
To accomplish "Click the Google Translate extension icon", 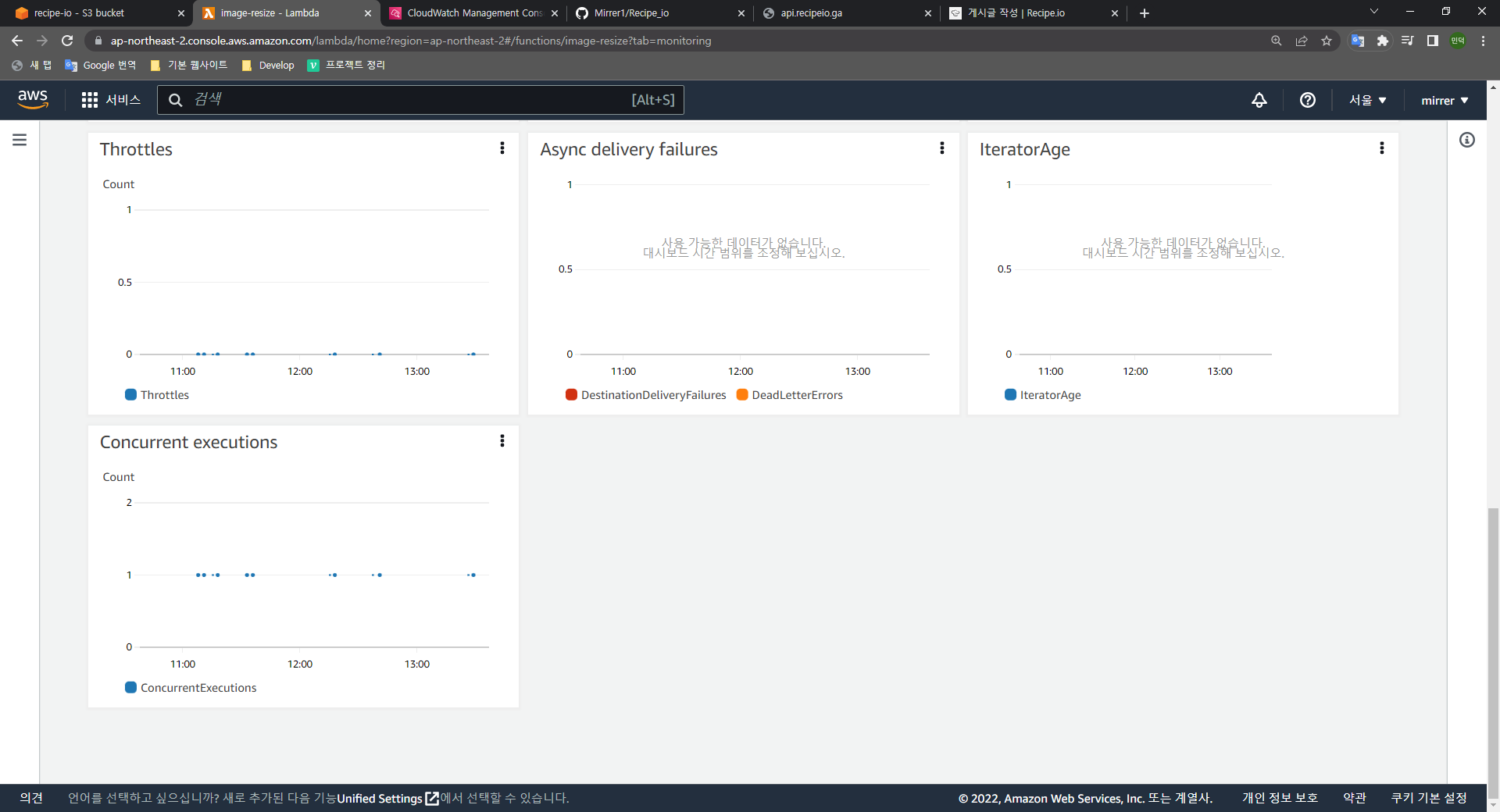I will tap(1358, 41).
